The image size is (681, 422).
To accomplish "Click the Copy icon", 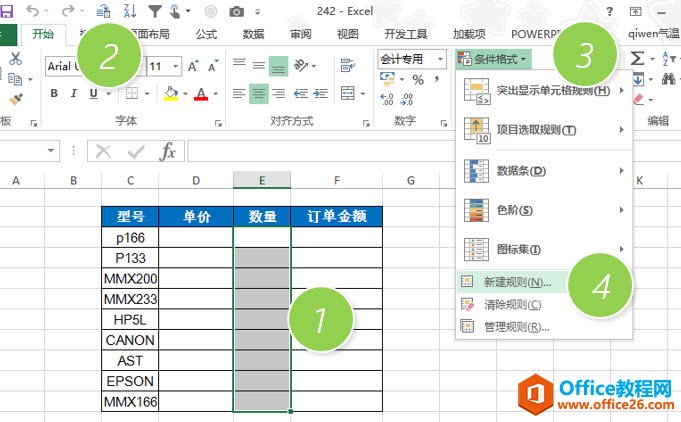I will pos(15,79).
